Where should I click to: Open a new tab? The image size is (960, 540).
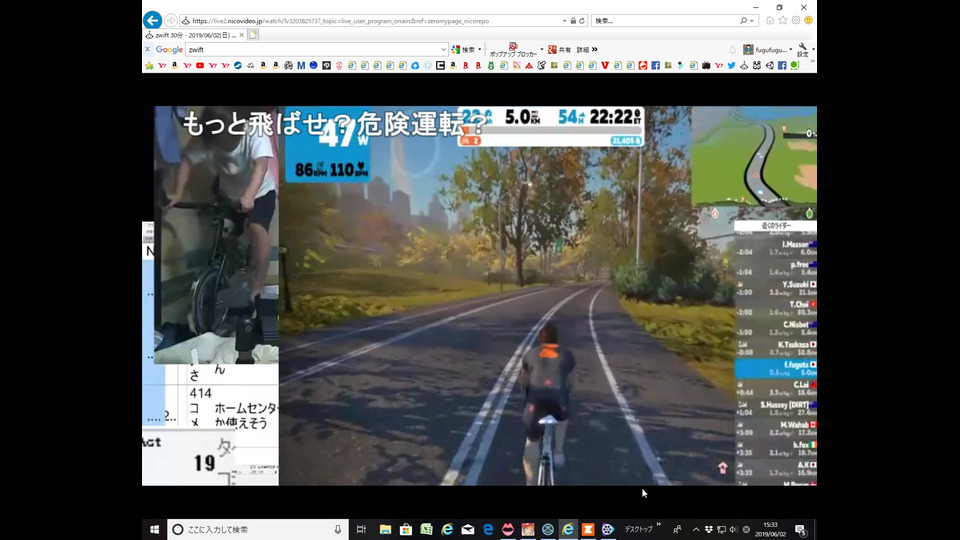click(253, 35)
